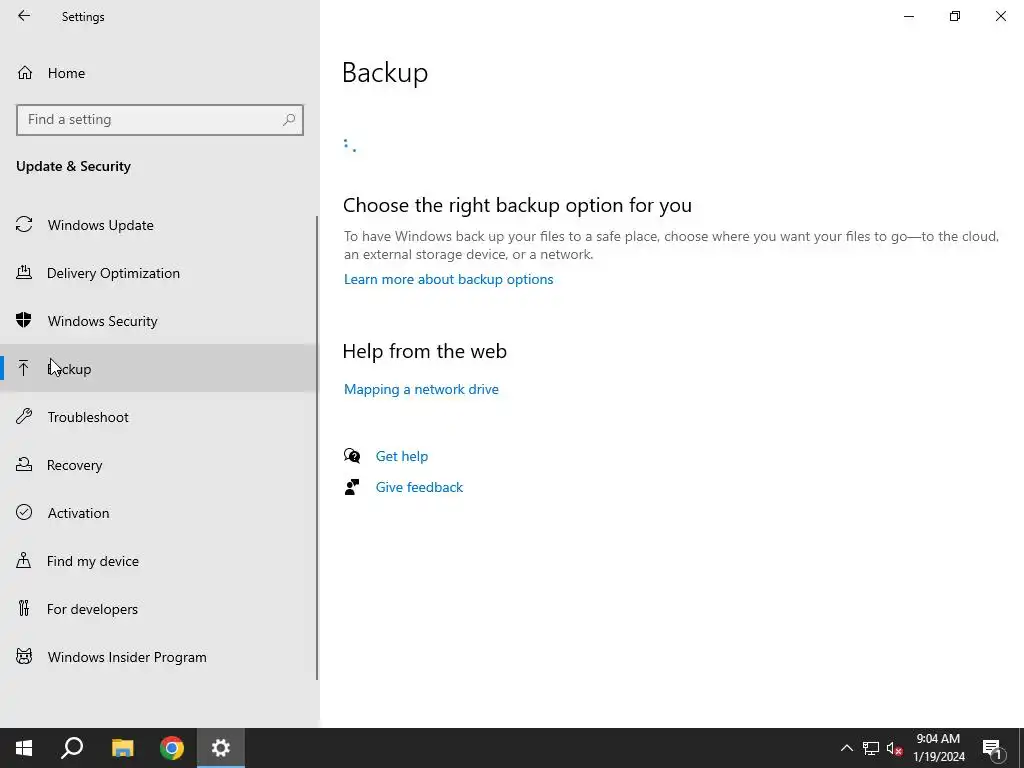Click the muted volume tray icon
Screen dimensions: 1024x768
[894, 748]
